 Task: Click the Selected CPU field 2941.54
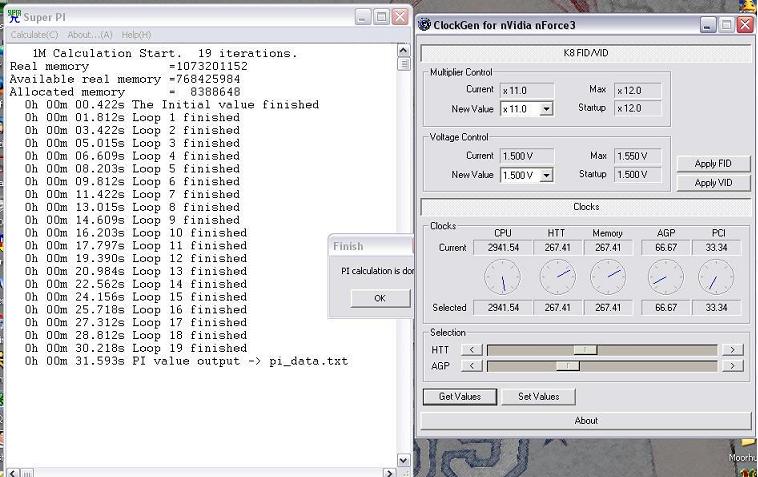pyautogui.click(x=503, y=308)
